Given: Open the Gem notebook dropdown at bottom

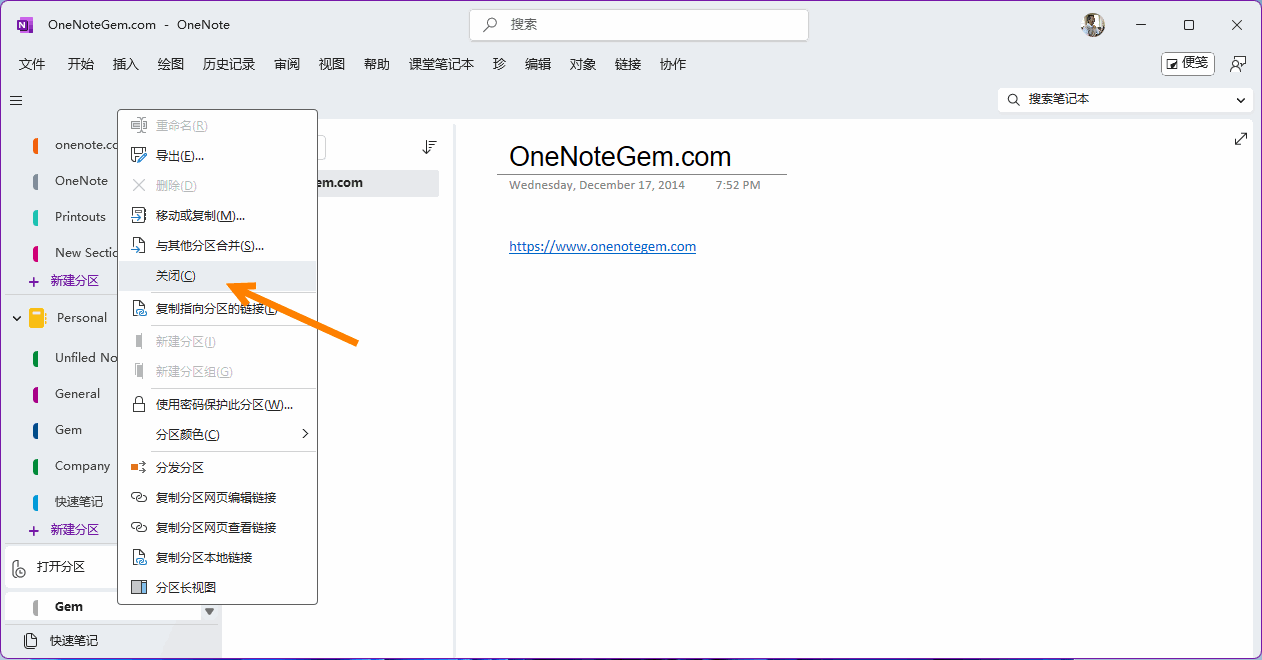Looking at the screenshot, I should pos(208,611).
